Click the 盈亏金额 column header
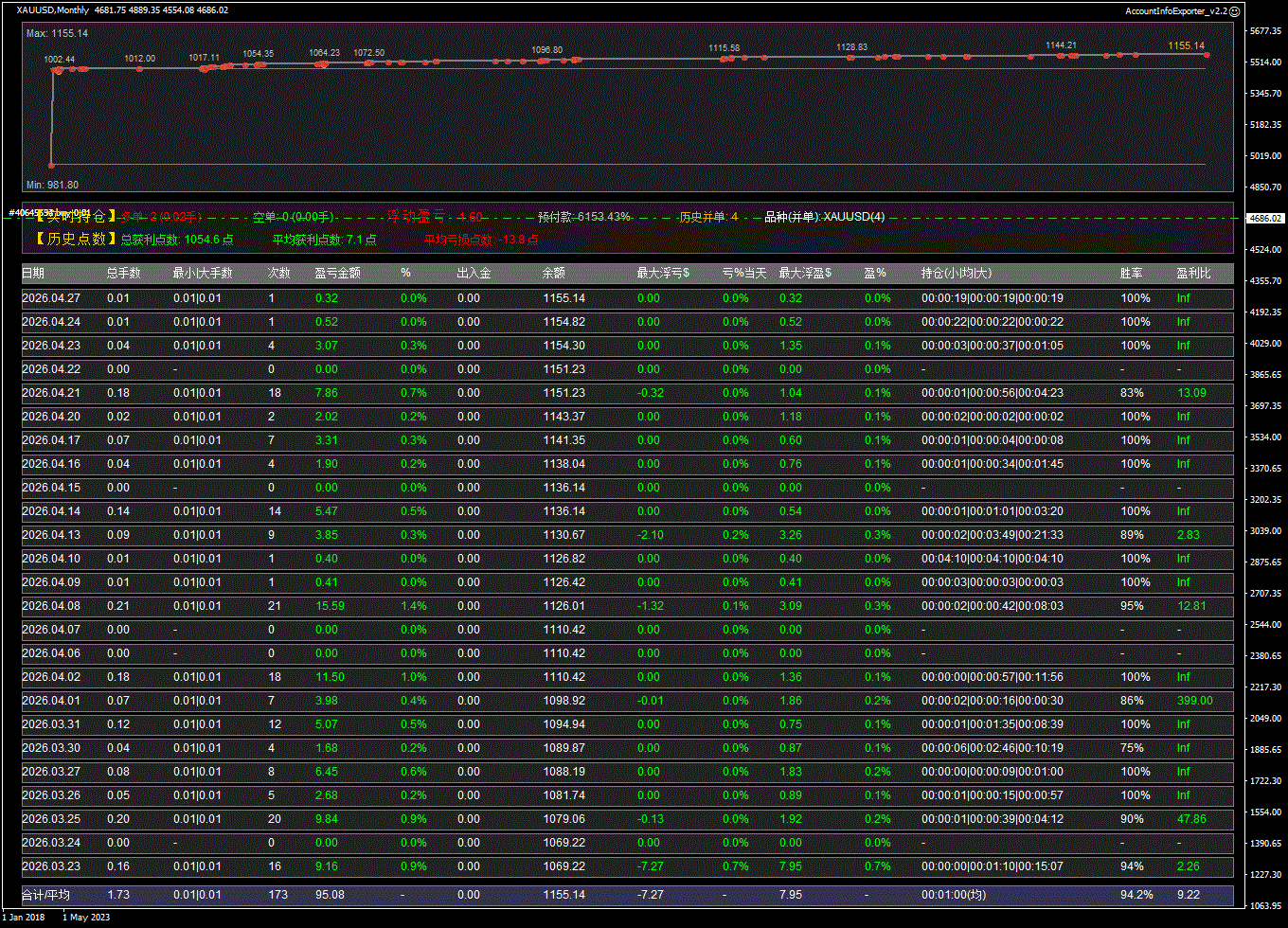Viewport: 1288px width, 928px height. pyautogui.click(x=337, y=274)
